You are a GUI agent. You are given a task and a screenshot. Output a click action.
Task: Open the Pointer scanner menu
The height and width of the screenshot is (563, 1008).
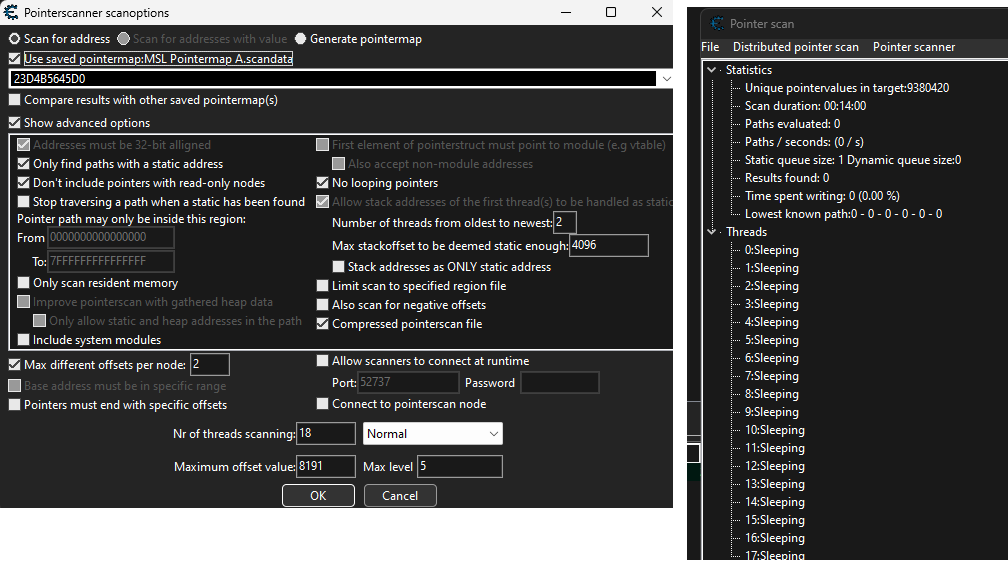(913, 47)
